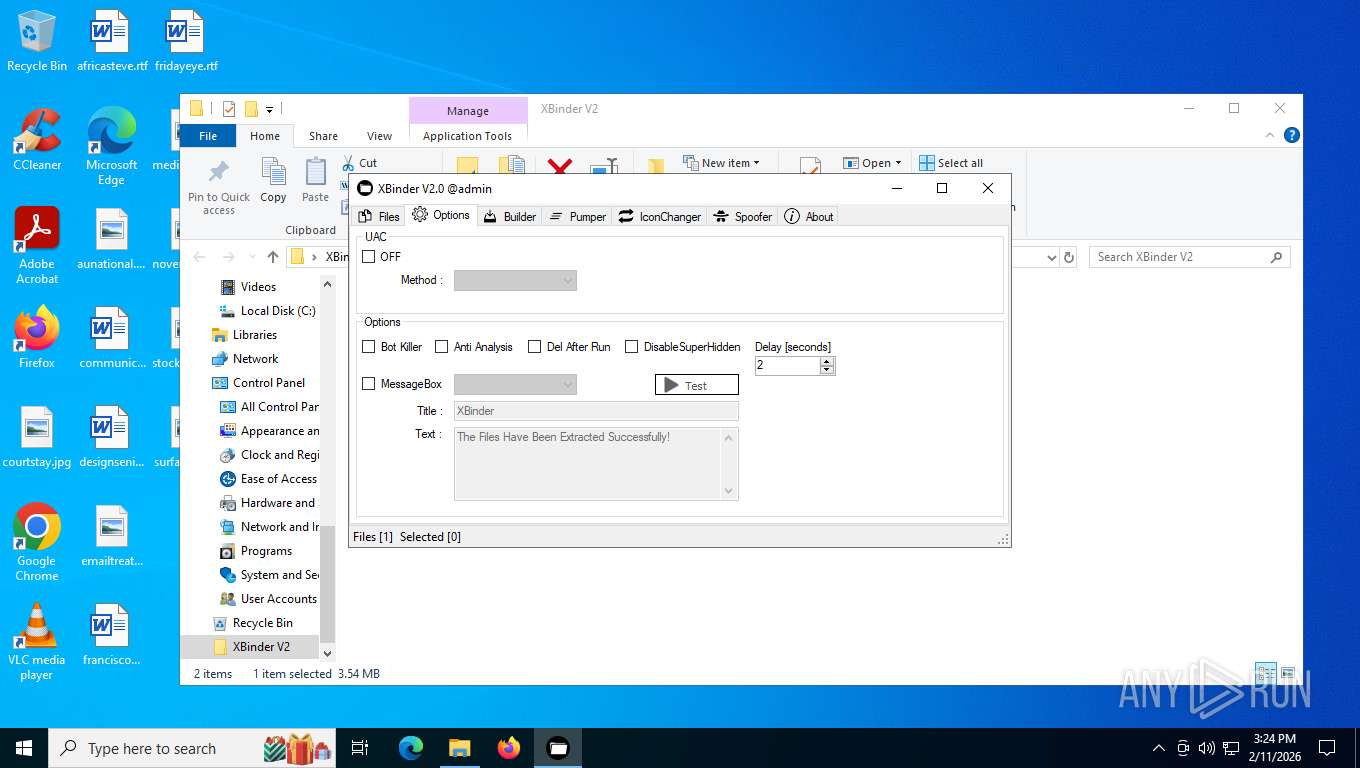This screenshot has width=1360, height=768.
Task: Select User Accounts tree item
Action: (278, 599)
